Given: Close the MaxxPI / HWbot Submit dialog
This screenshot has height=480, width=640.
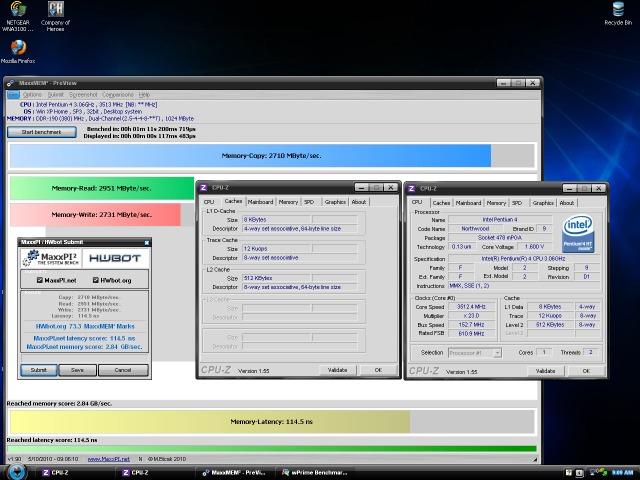Looking at the screenshot, I should click(147, 242).
